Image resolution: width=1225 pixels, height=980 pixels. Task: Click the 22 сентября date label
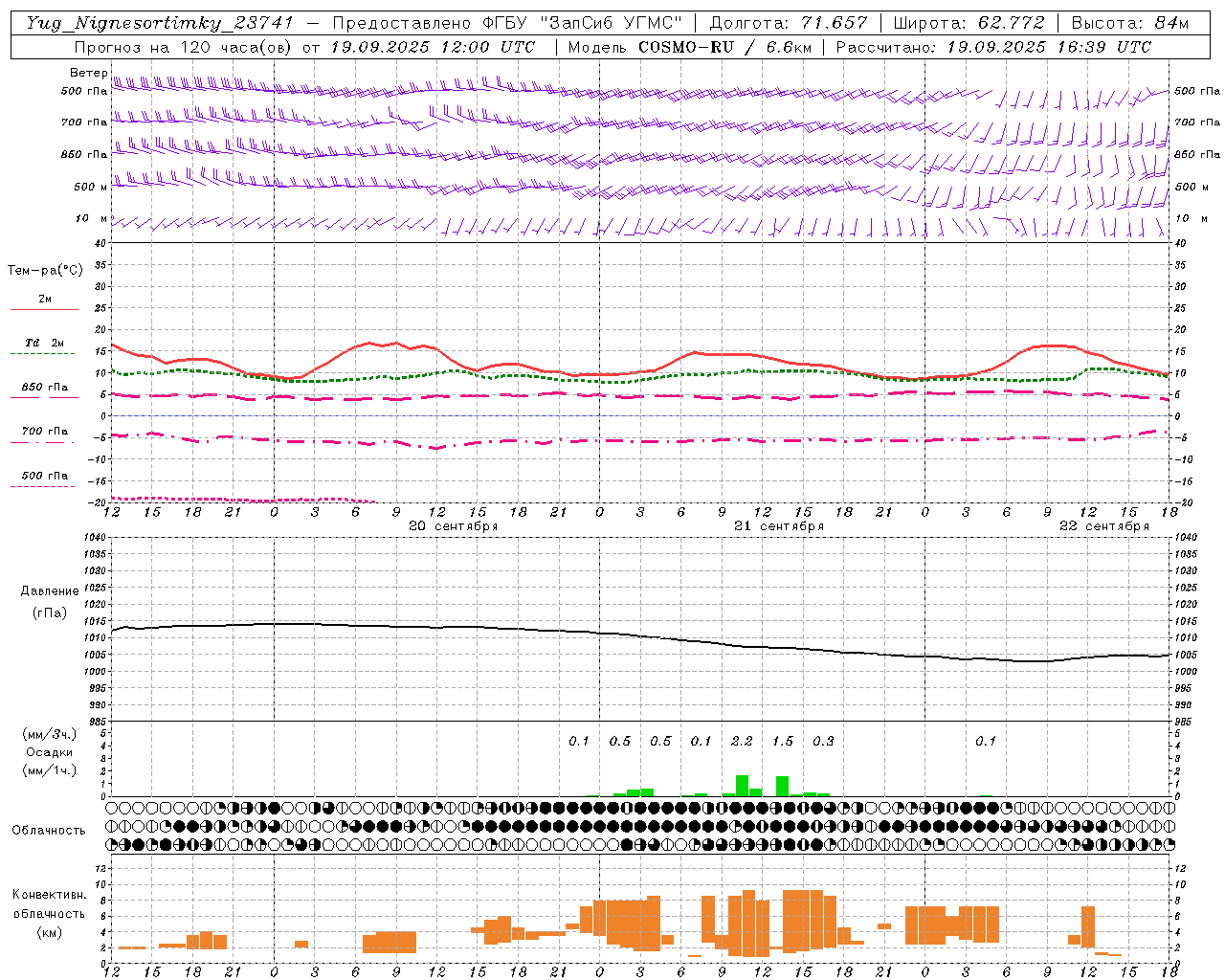(x=1104, y=526)
